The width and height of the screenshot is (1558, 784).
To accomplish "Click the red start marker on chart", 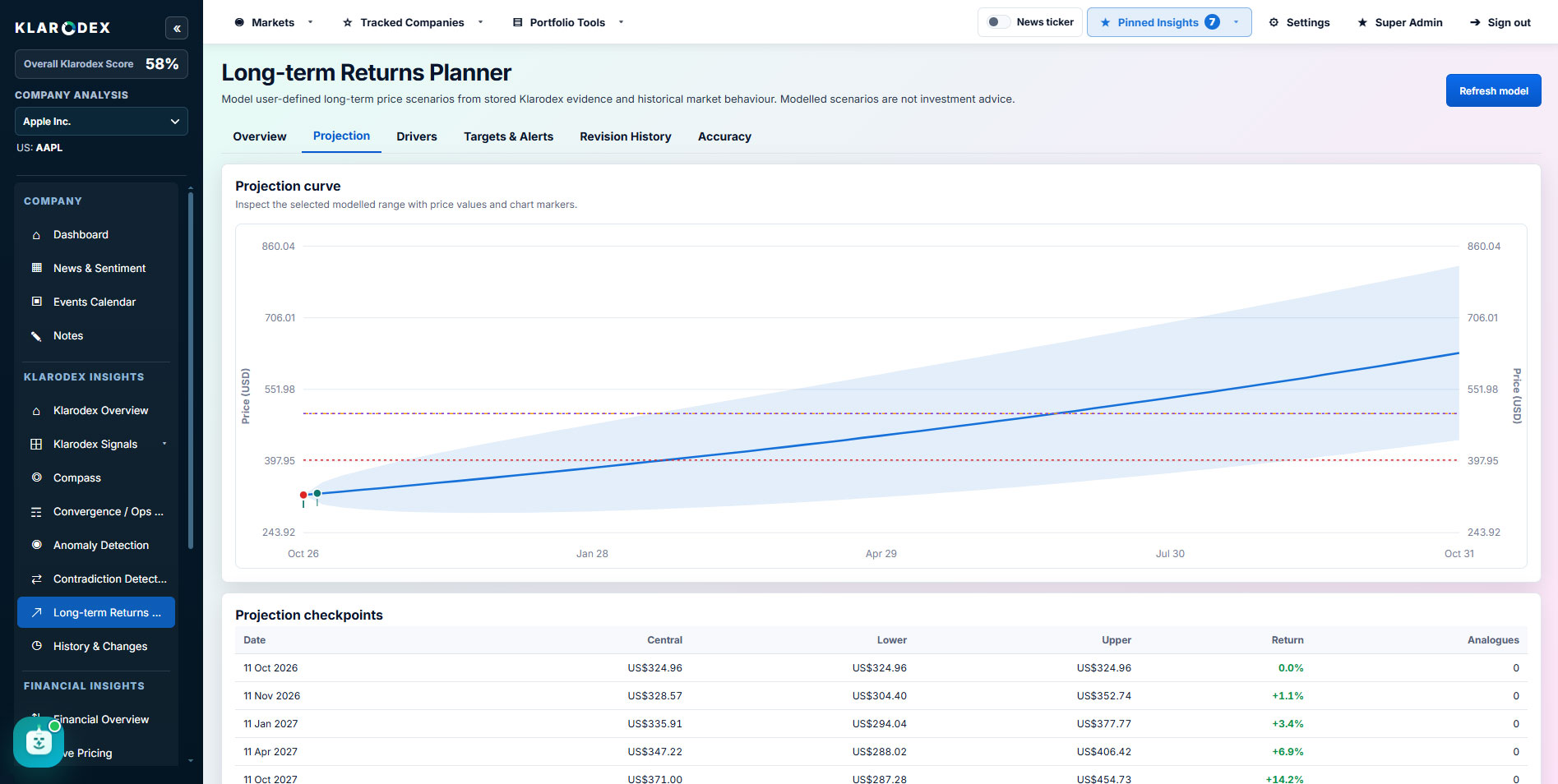I will click(303, 495).
